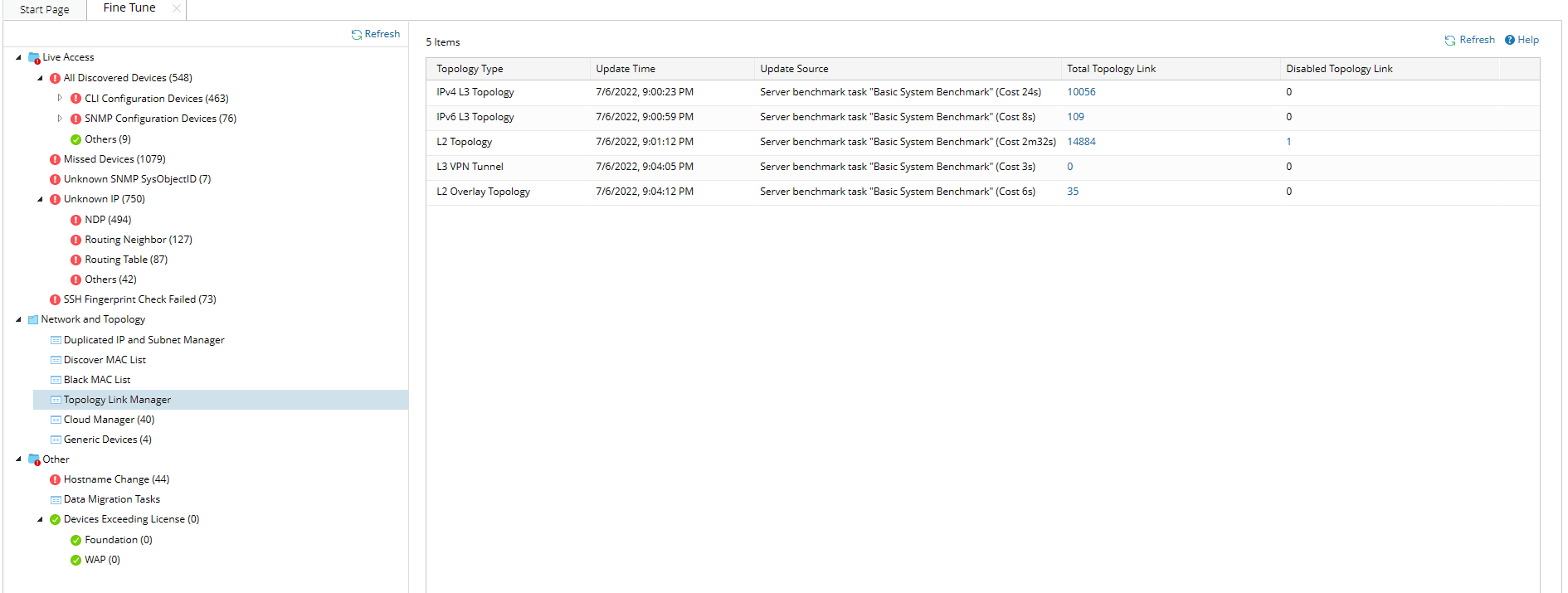Click the red alert icon beside All Discovered Devices
This screenshot has width=1568, height=593.
click(55, 78)
